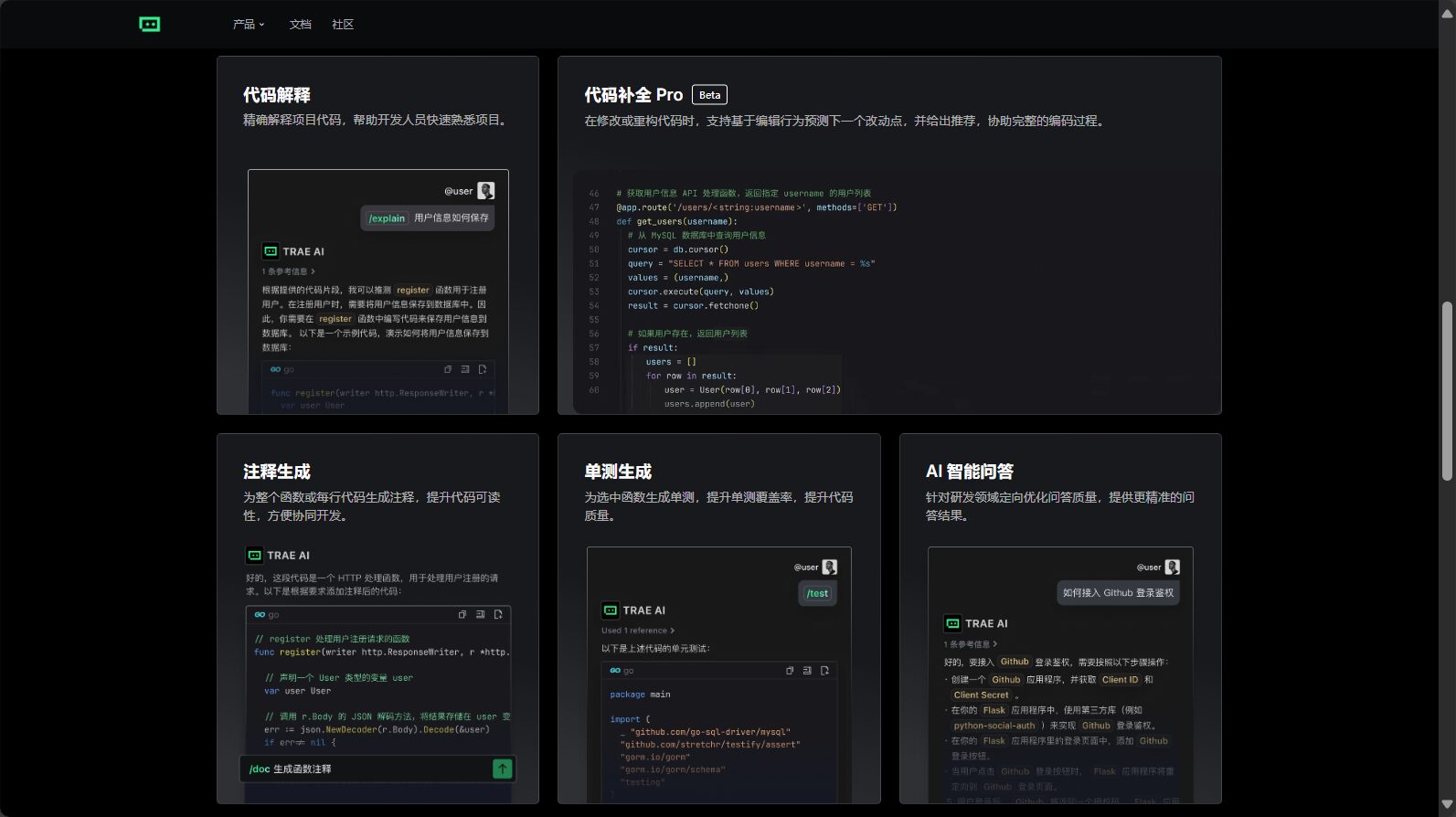Expand Used 1 reference
The image size is (1456, 817).
(x=638, y=631)
